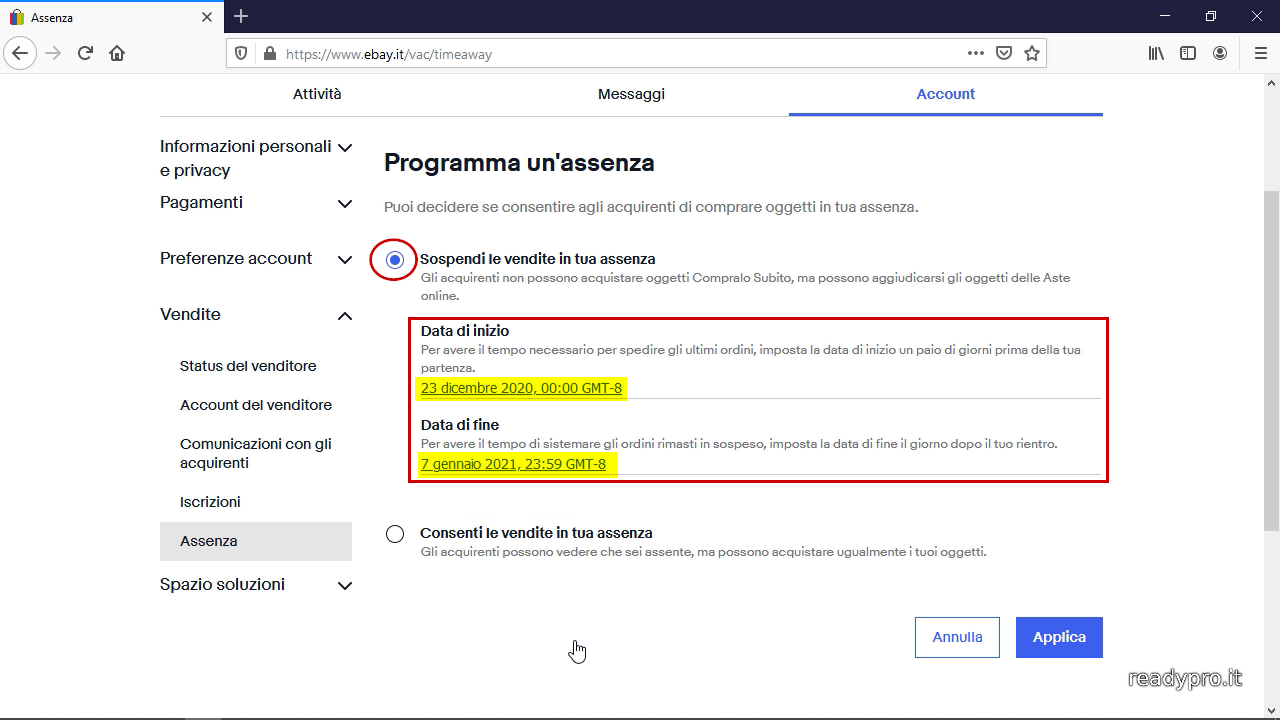This screenshot has height=720, width=1280.
Task: Bookmark this page with the star icon
Action: click(1032, 54)
